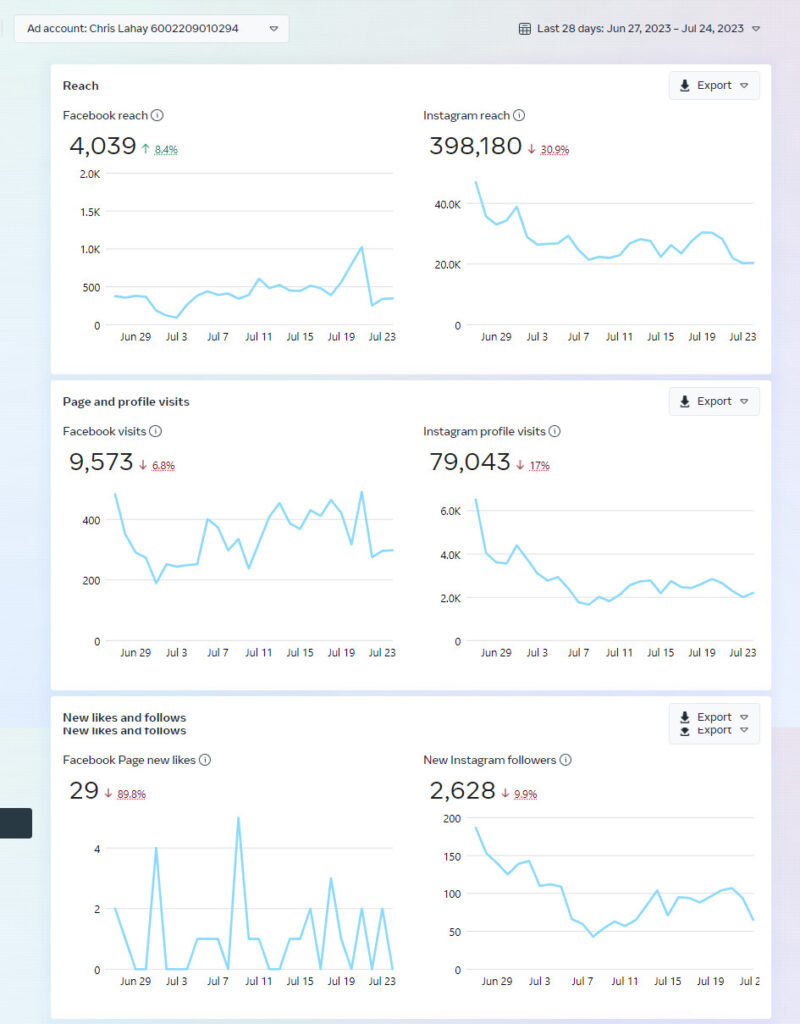Click the Instagram profile visits 17% change value
This screenshot has height=1024, width=800.
coord(539,466)
